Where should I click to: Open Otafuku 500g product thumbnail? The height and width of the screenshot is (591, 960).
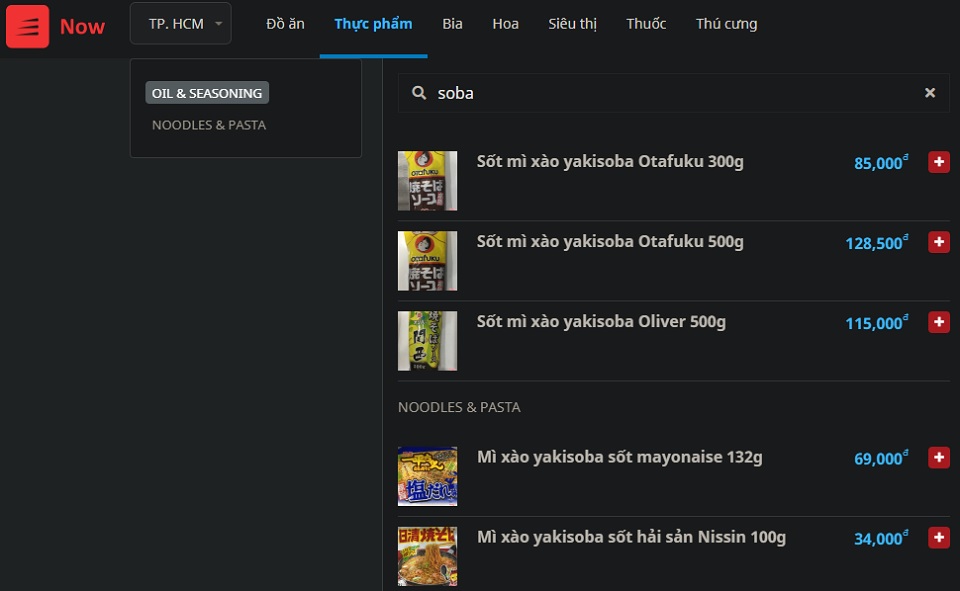pos(427,261)
